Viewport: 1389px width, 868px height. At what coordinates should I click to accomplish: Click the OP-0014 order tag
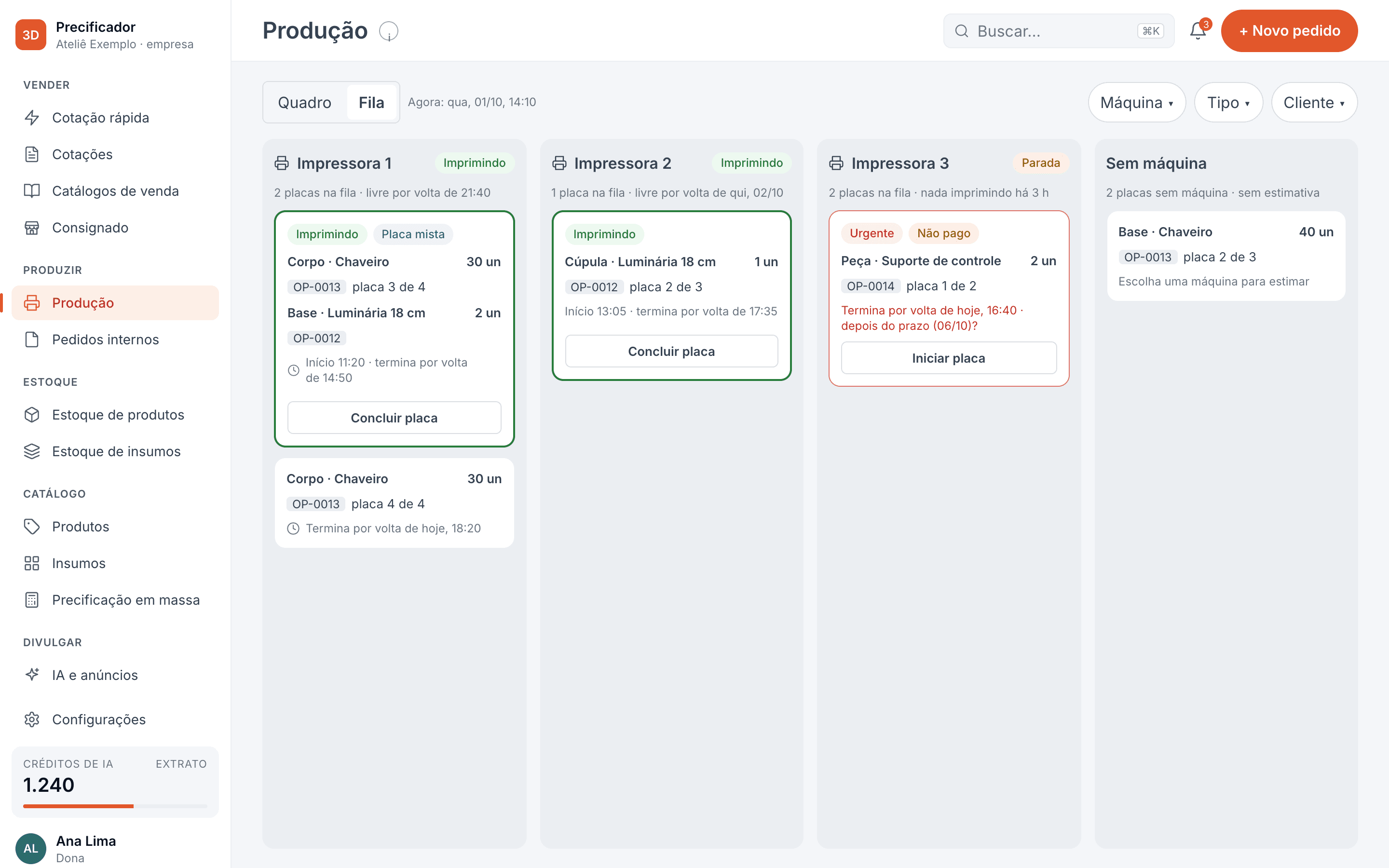pyautogui.click(x=871, y=286)
